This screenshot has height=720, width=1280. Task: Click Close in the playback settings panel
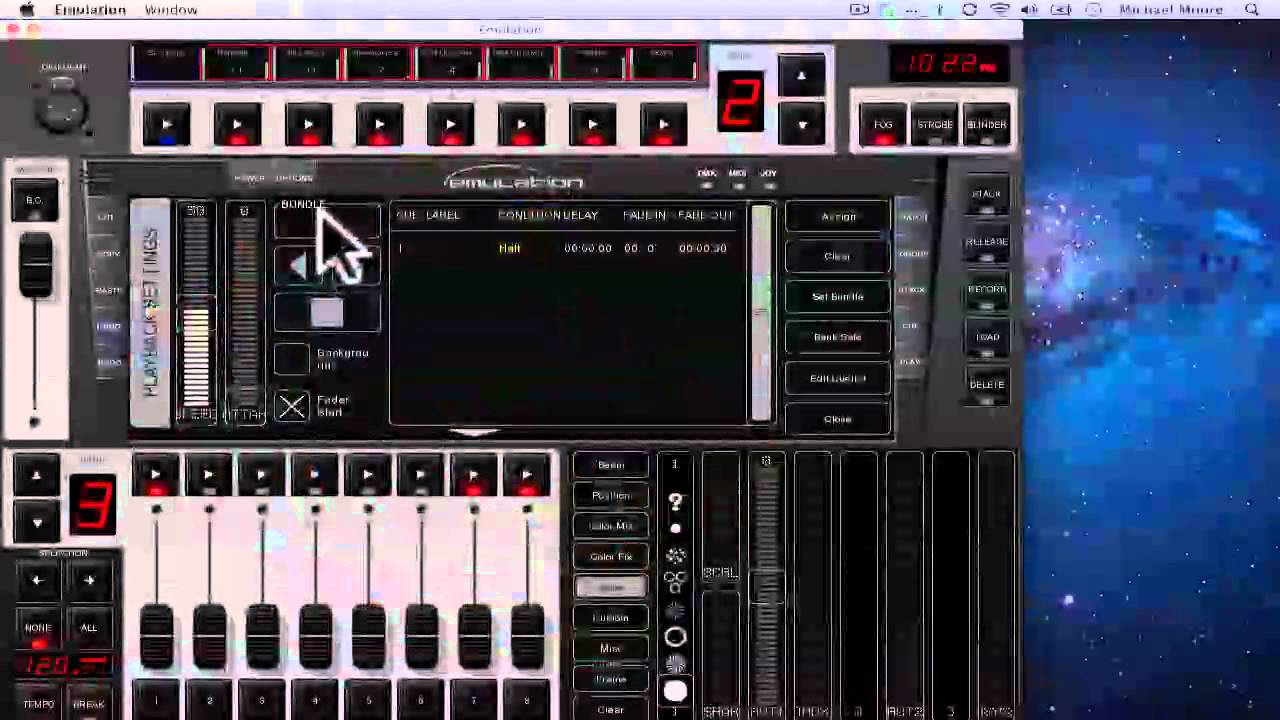[x=838, y=420]
